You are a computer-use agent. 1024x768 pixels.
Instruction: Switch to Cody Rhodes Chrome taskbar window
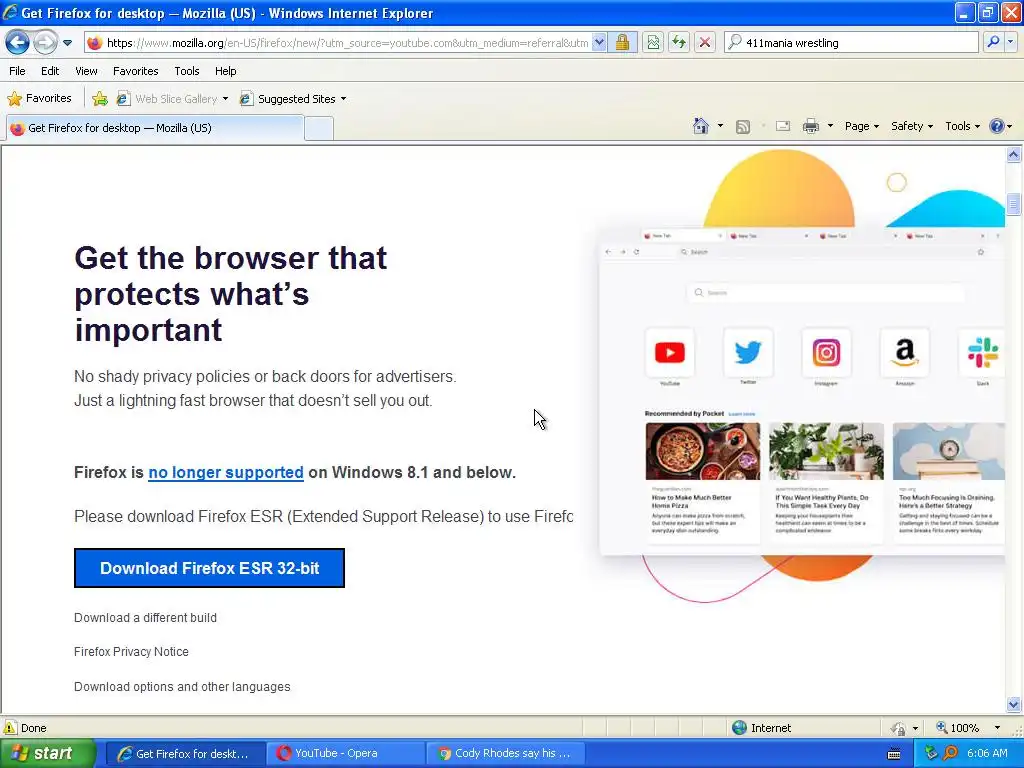click(505, 754)
